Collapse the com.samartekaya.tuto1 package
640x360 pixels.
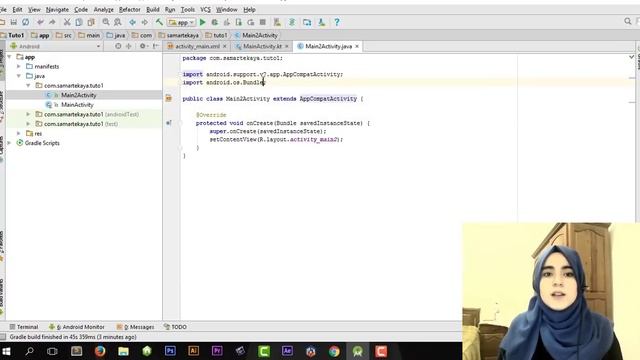(28, 85)
